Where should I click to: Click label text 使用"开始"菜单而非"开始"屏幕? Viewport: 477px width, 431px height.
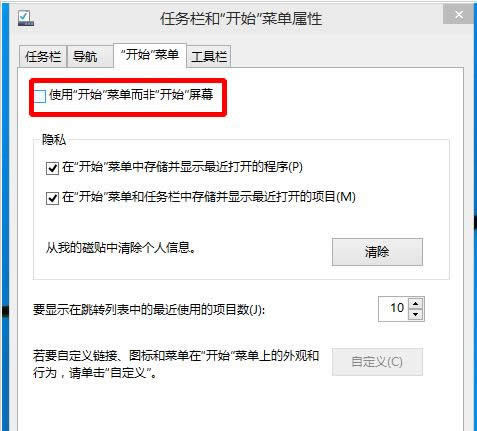131,95
